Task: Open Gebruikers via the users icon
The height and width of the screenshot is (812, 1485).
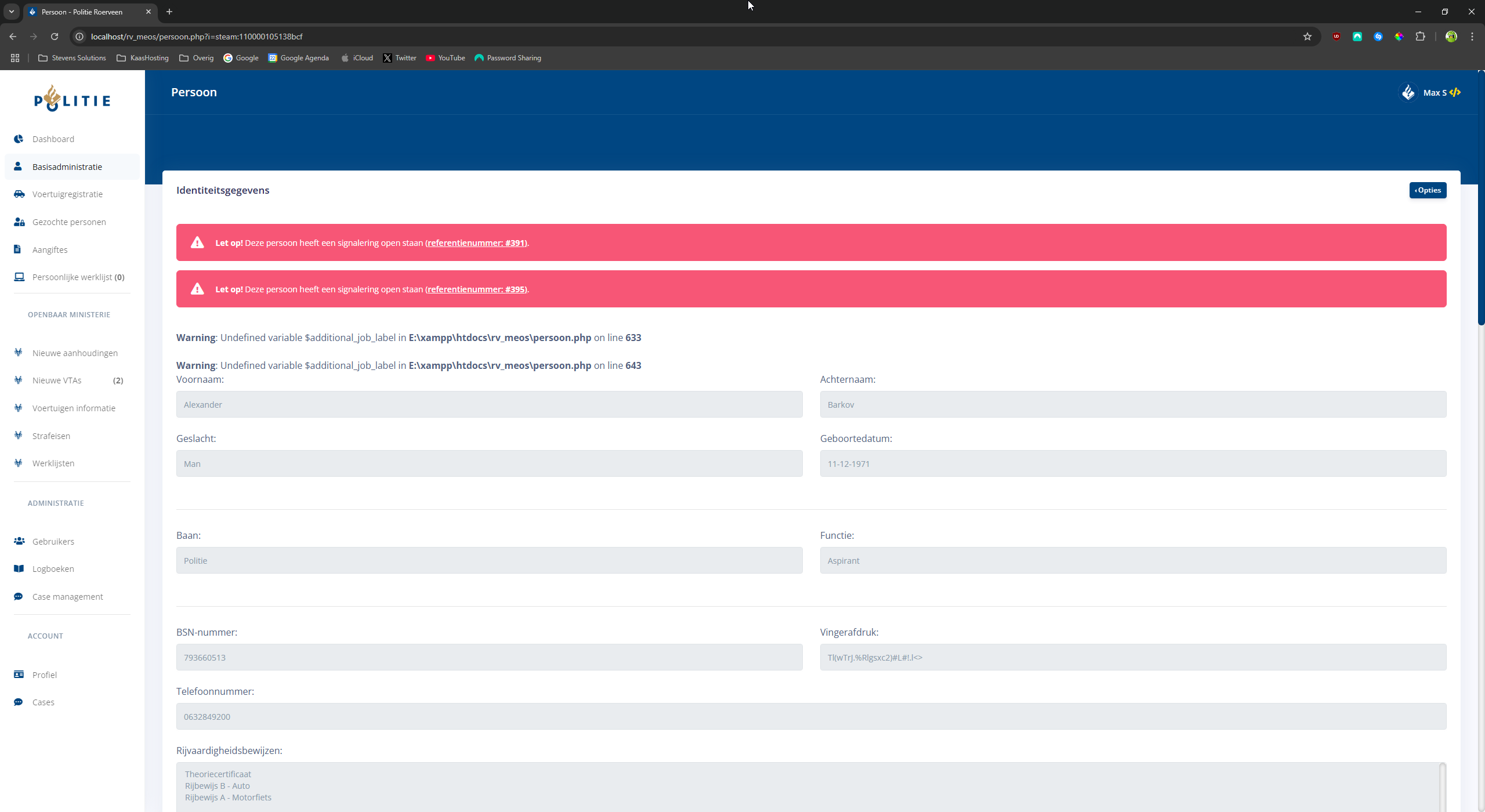Action: click(19, 541)
